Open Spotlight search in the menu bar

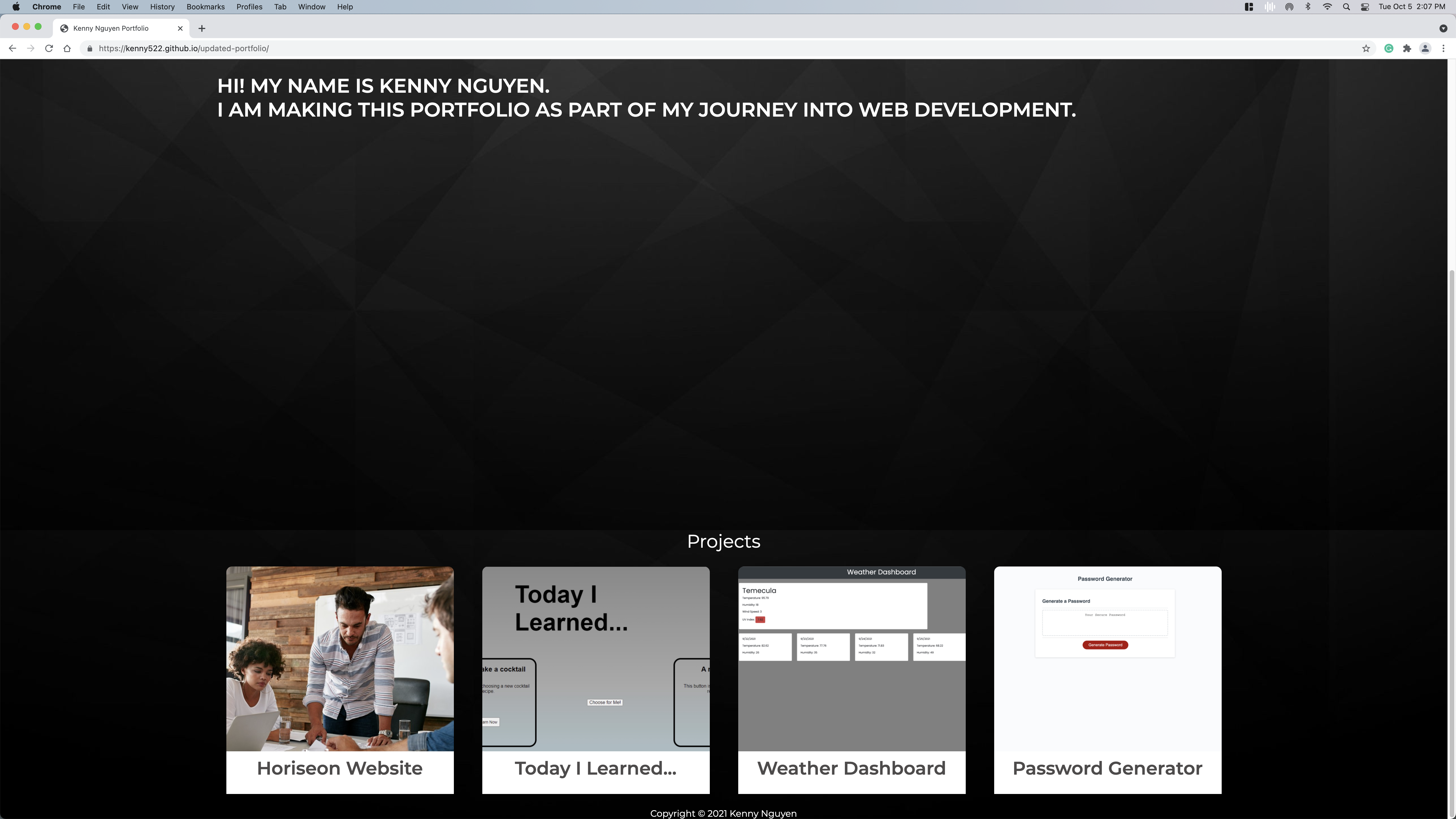coord(1346,7)
